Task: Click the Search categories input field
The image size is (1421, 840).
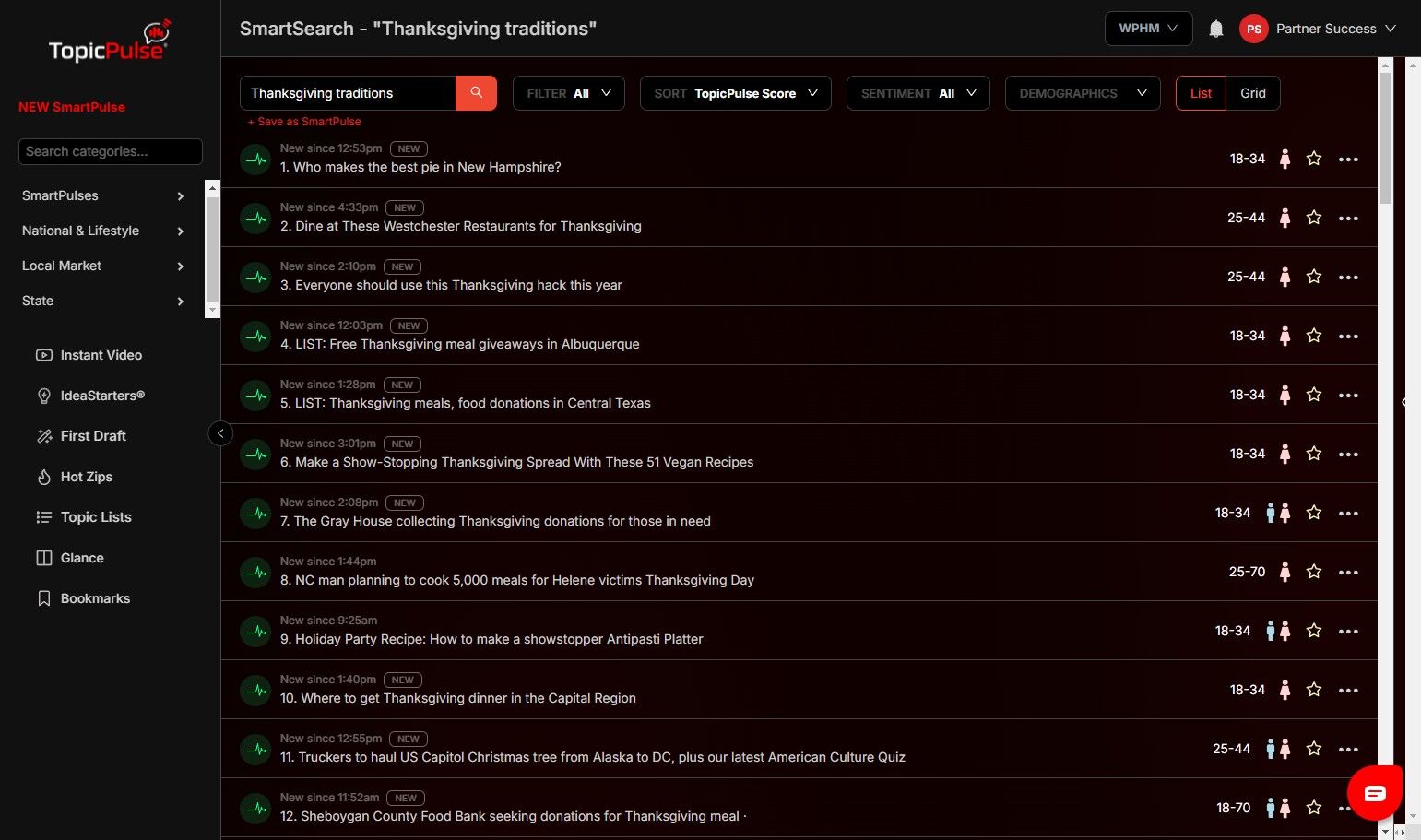Action: coord(111,151)
